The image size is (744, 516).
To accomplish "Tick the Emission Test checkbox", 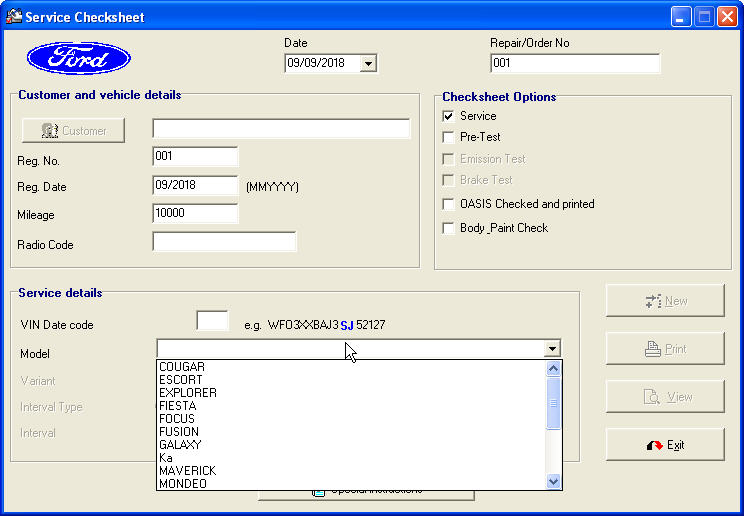I will (448, 159).
